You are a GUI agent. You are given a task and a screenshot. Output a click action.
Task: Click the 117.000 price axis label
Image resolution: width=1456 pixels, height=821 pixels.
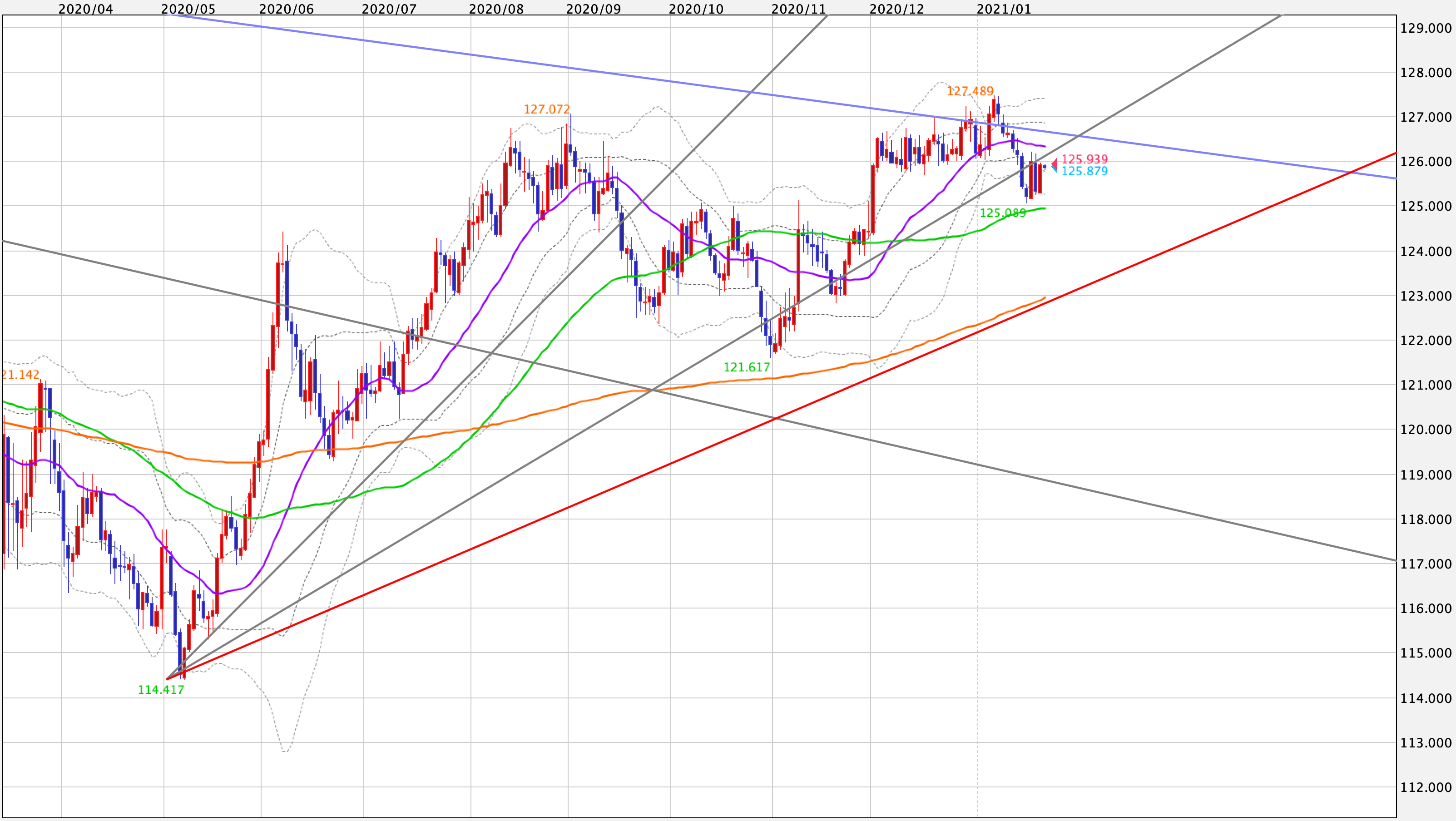point(1426,564)
